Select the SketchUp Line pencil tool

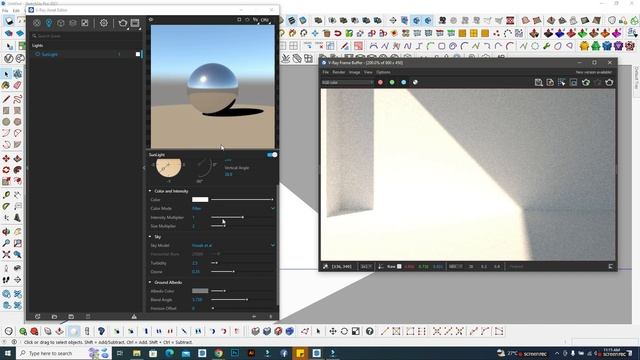6,99
